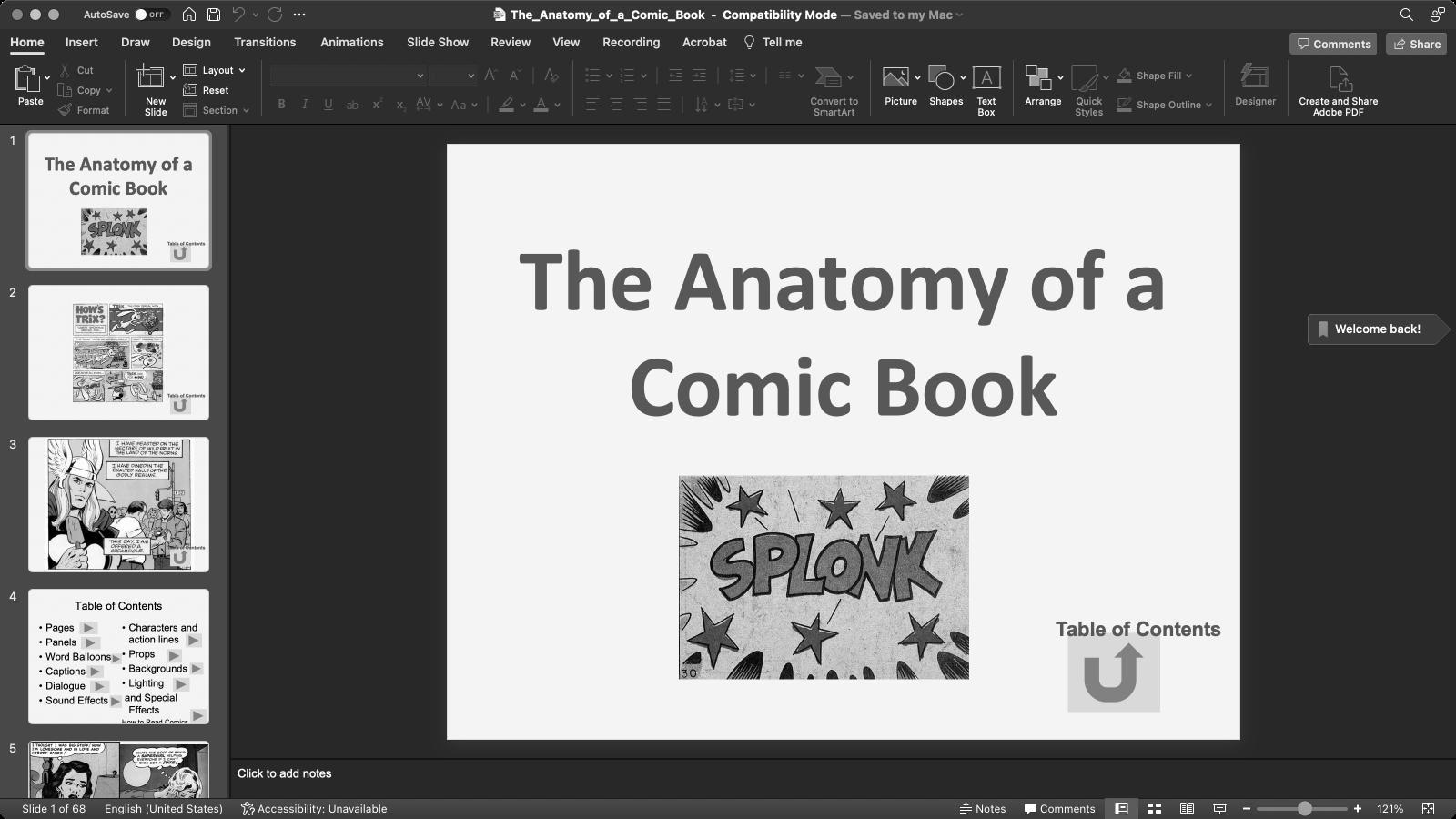Toggle Normal view button

(x=1121, y=808)
